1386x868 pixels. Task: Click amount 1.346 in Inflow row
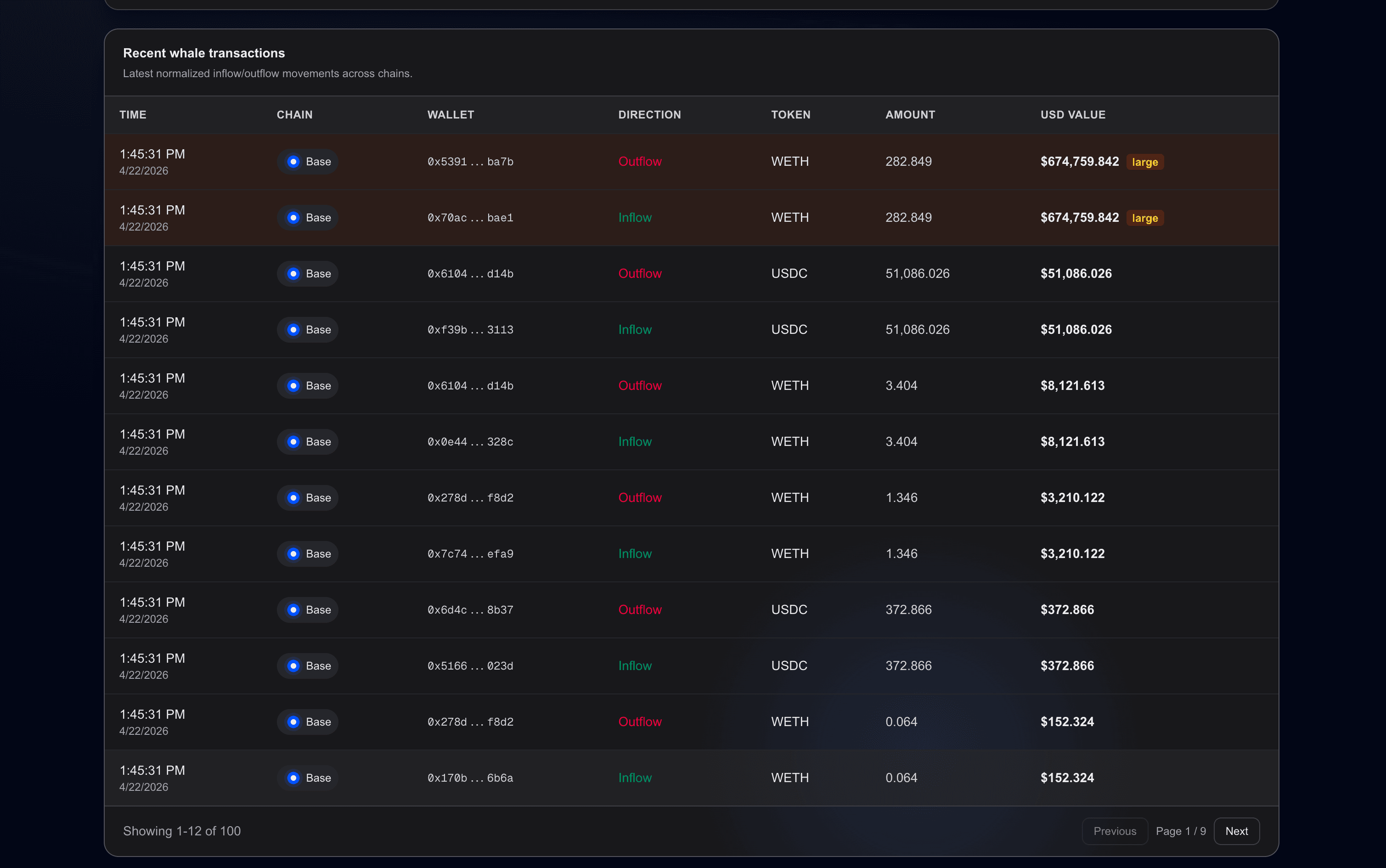[901, 553]
